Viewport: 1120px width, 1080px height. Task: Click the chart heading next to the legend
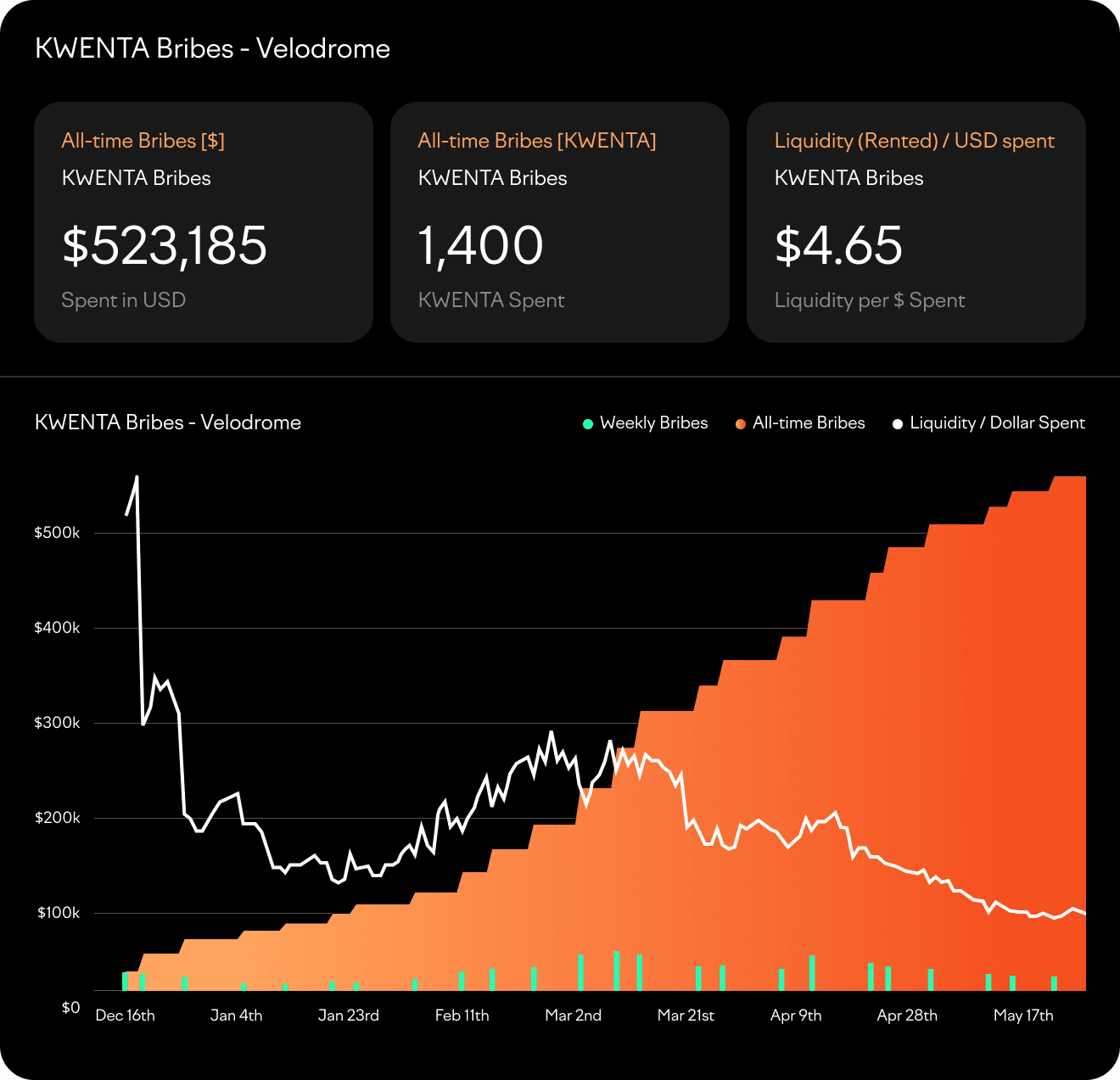coord(168,422)
